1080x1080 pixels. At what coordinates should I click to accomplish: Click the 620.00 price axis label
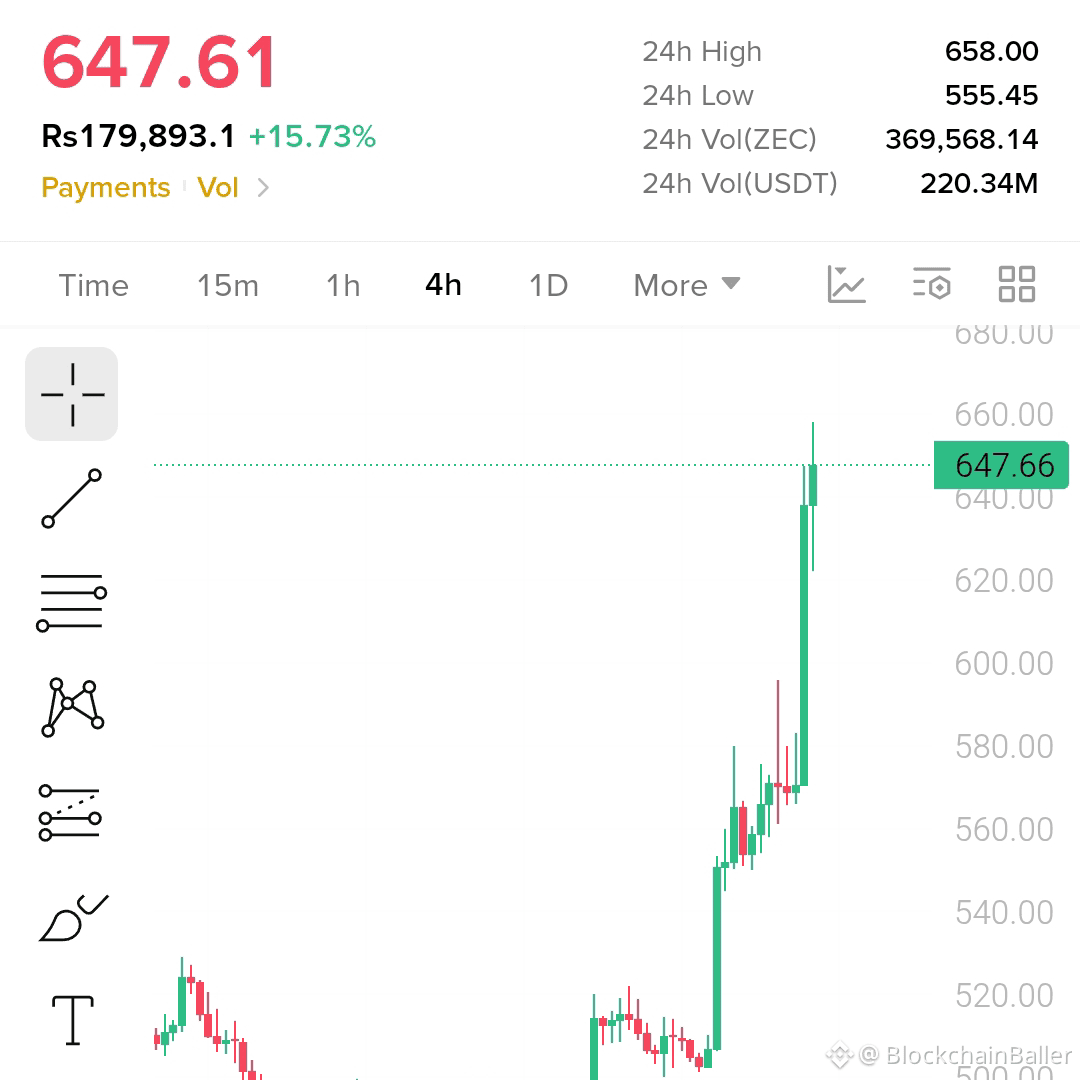1004,581
